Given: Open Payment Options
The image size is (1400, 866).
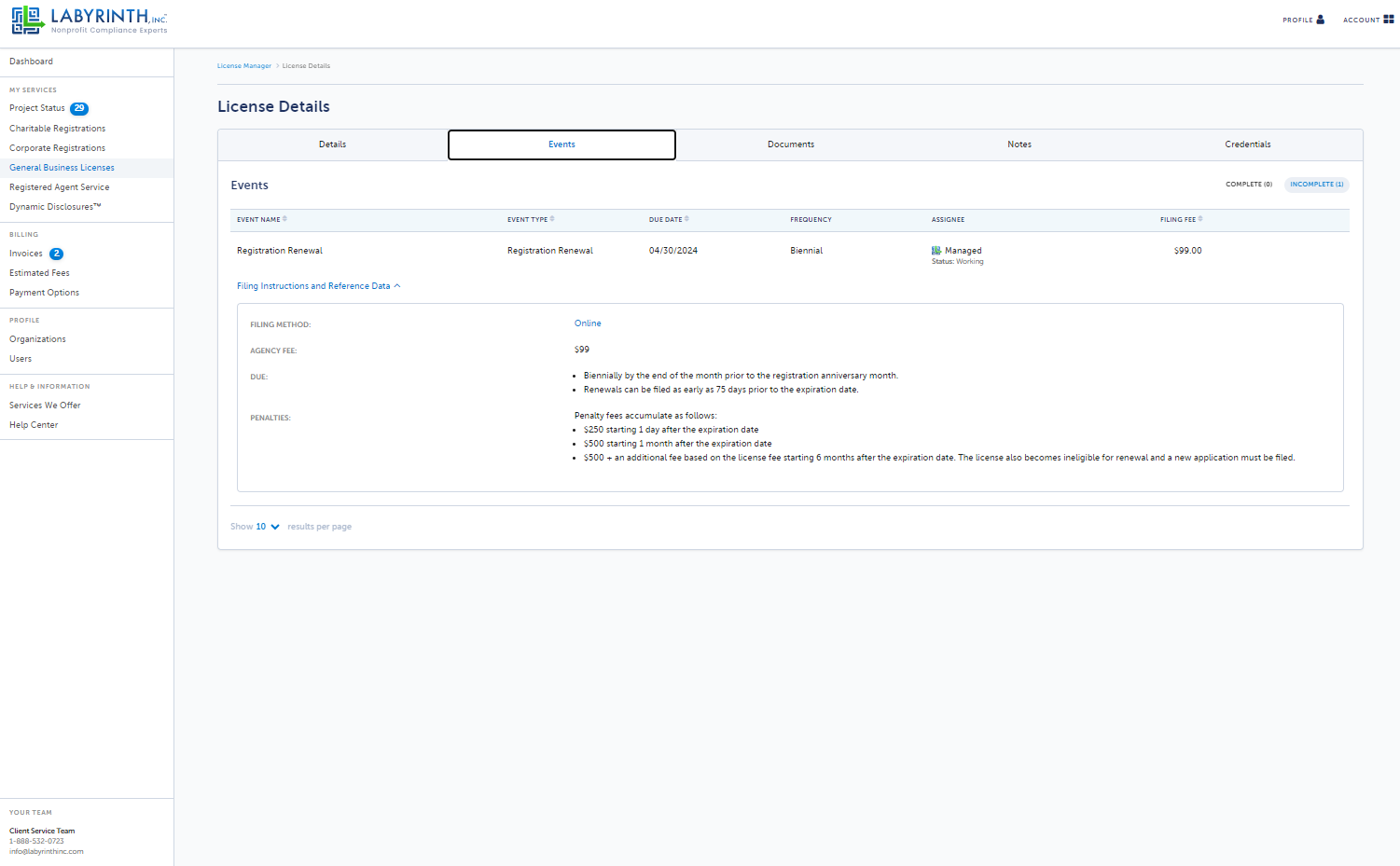Looking at the screenshot, I should tap(45, 293).
